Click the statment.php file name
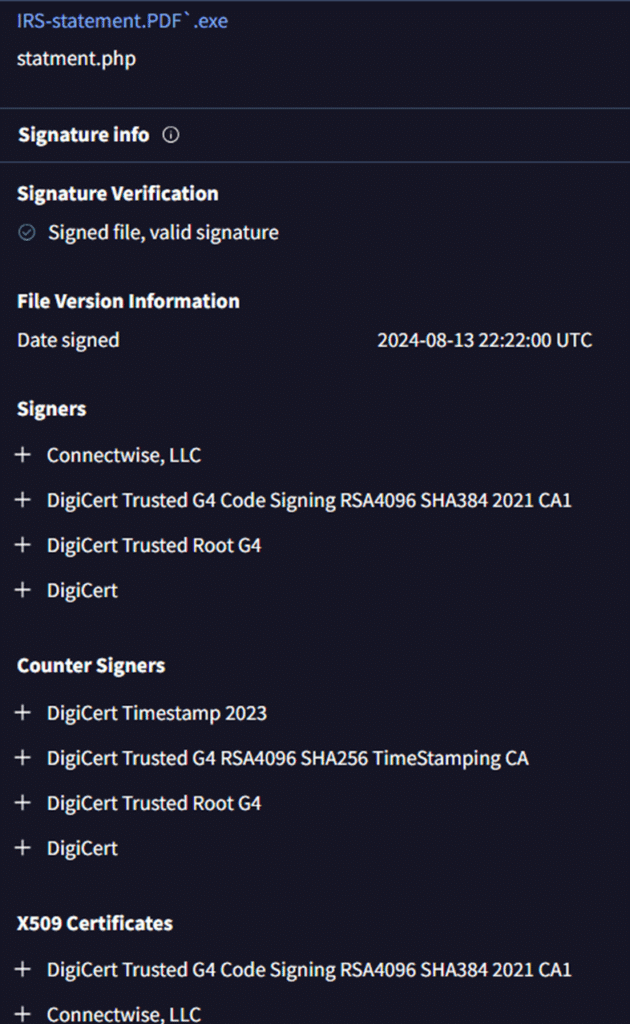Viewport: 630px width, 1024px height. (76, 59)
